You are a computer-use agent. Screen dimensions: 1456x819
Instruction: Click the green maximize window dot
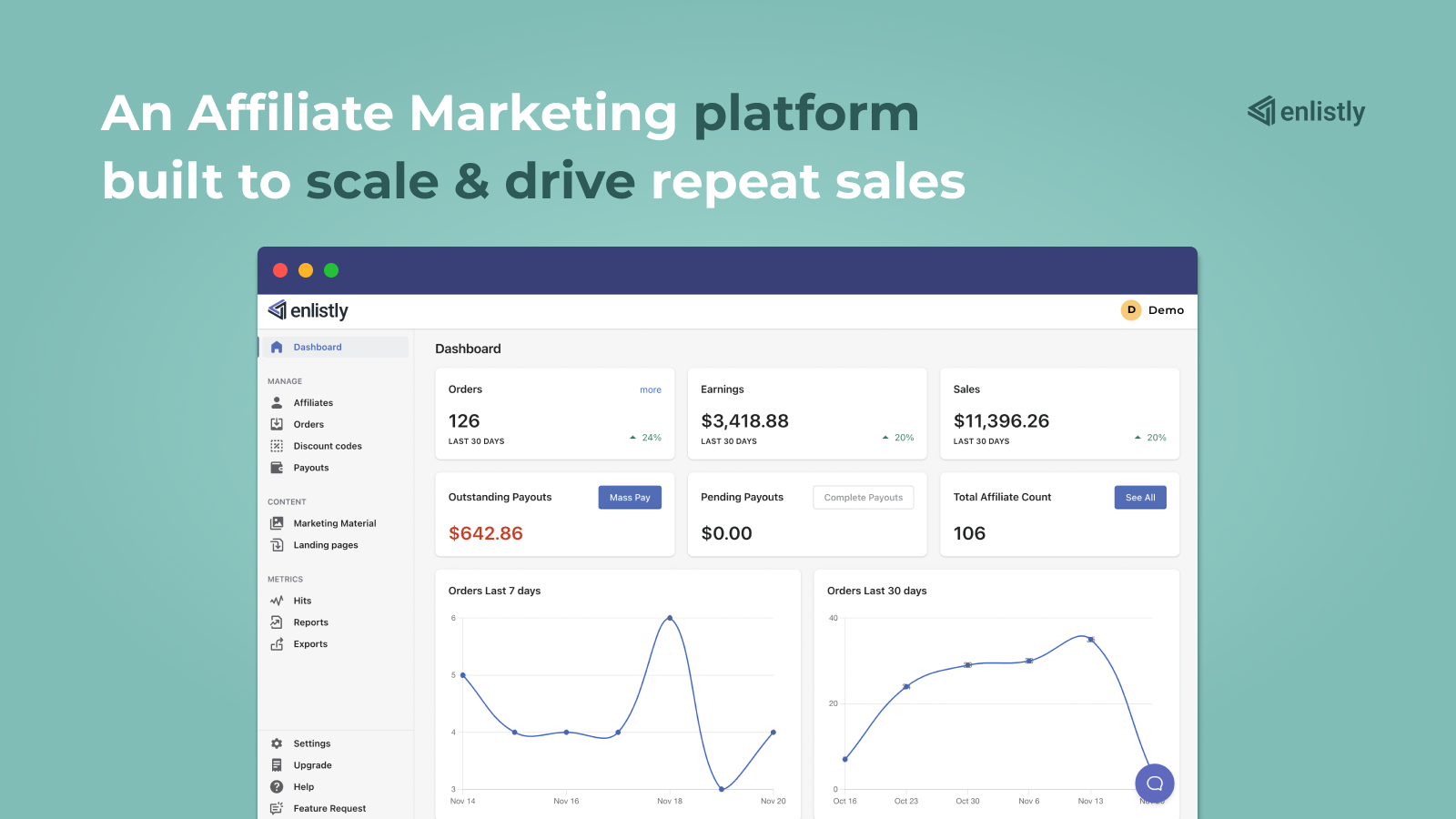click(331, 270)
